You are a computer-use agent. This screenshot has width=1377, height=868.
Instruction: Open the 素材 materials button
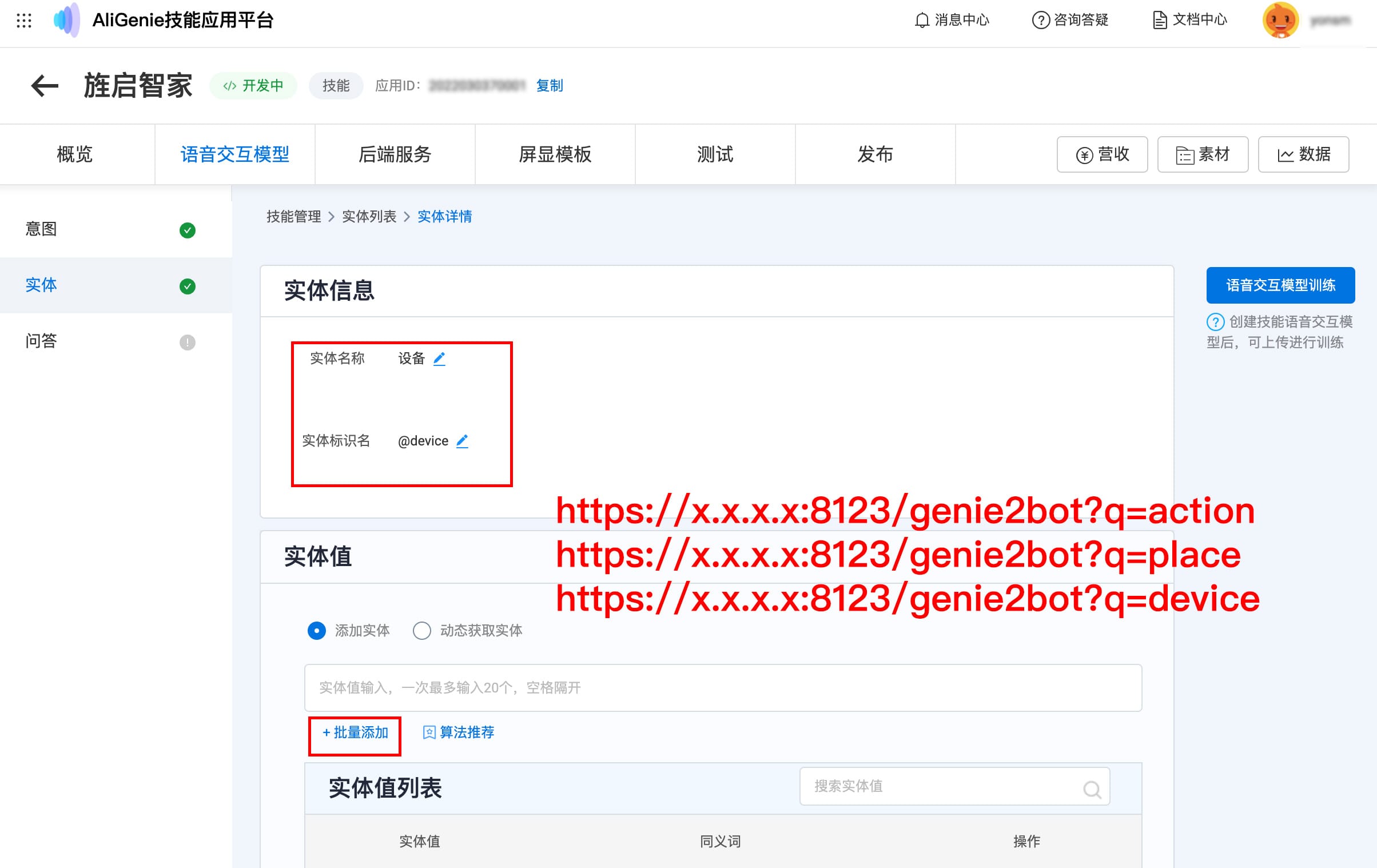point(1203,154)
